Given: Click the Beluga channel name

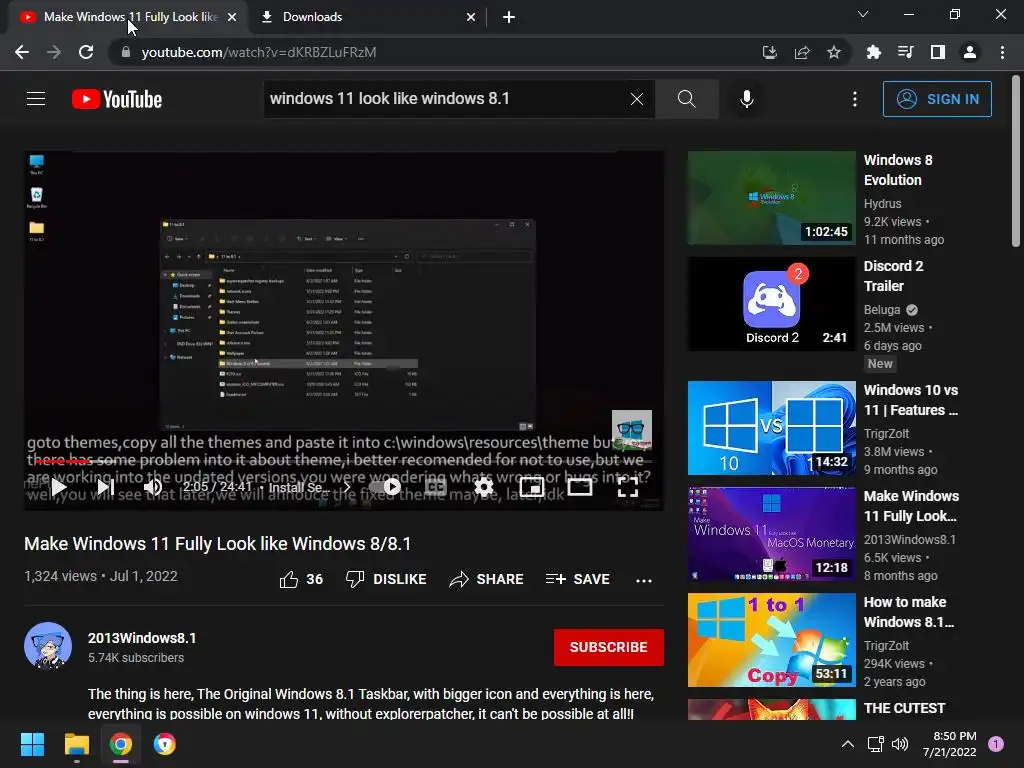Looking at the screenshot, I should [882, 310].
